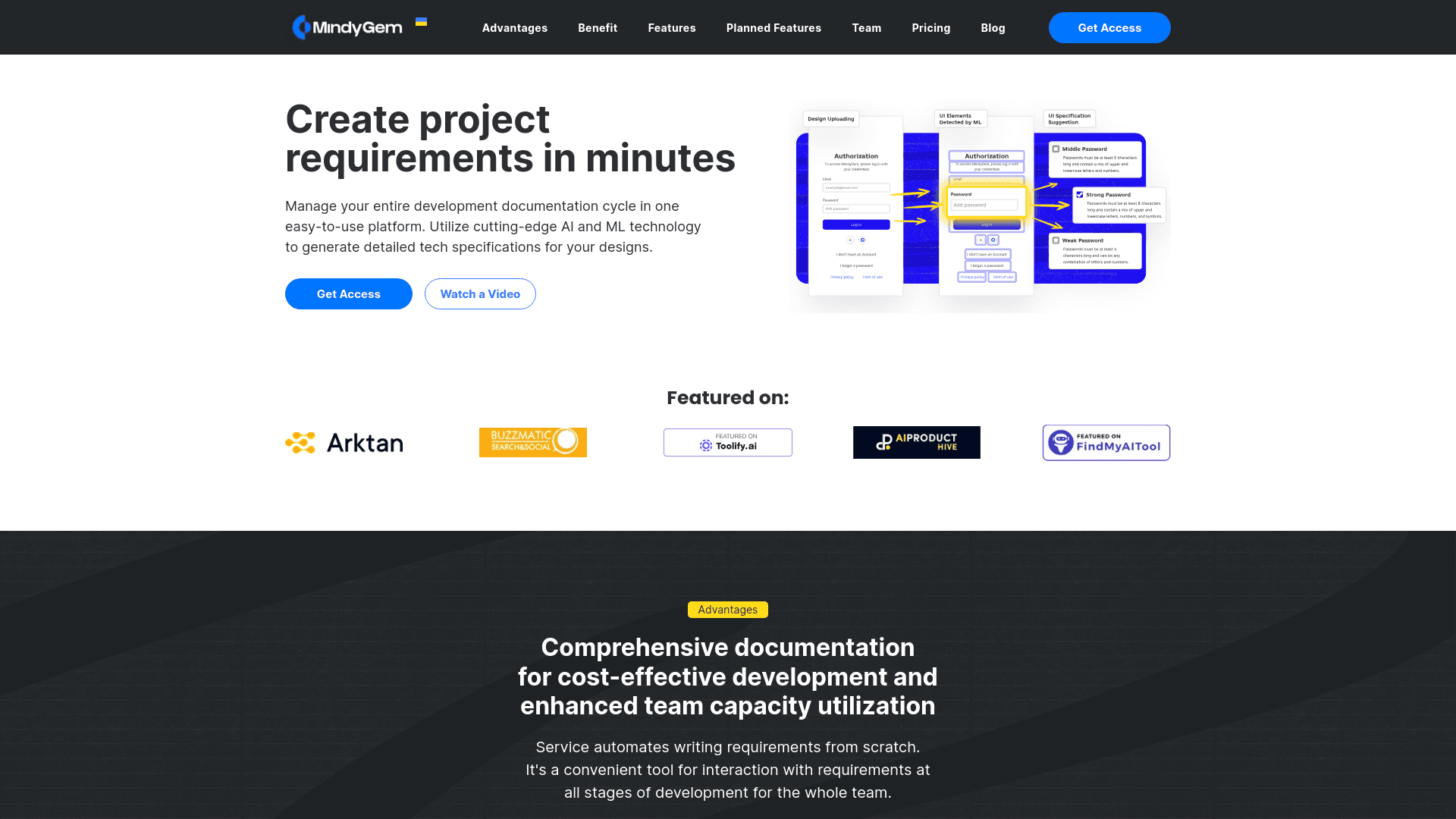Open the AI Product Hive badge
This screenshot has height=819, width=1456.
[x=917, y=443]
